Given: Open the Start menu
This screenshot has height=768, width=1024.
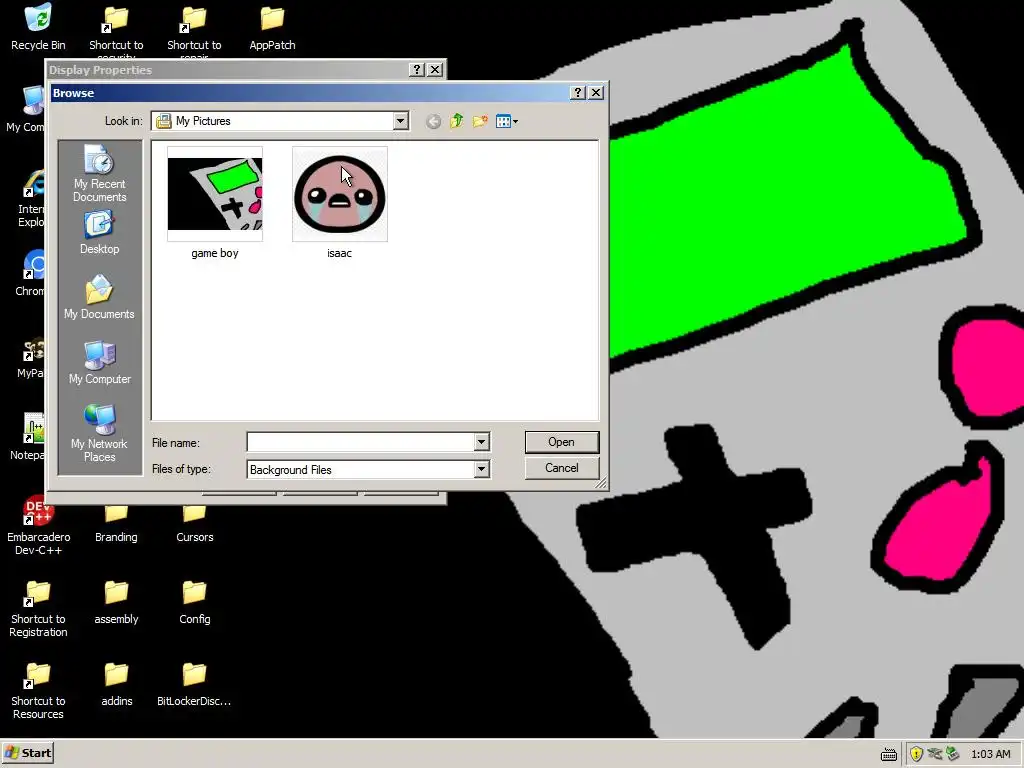Looking at the screenshot, I should (27, 753).
